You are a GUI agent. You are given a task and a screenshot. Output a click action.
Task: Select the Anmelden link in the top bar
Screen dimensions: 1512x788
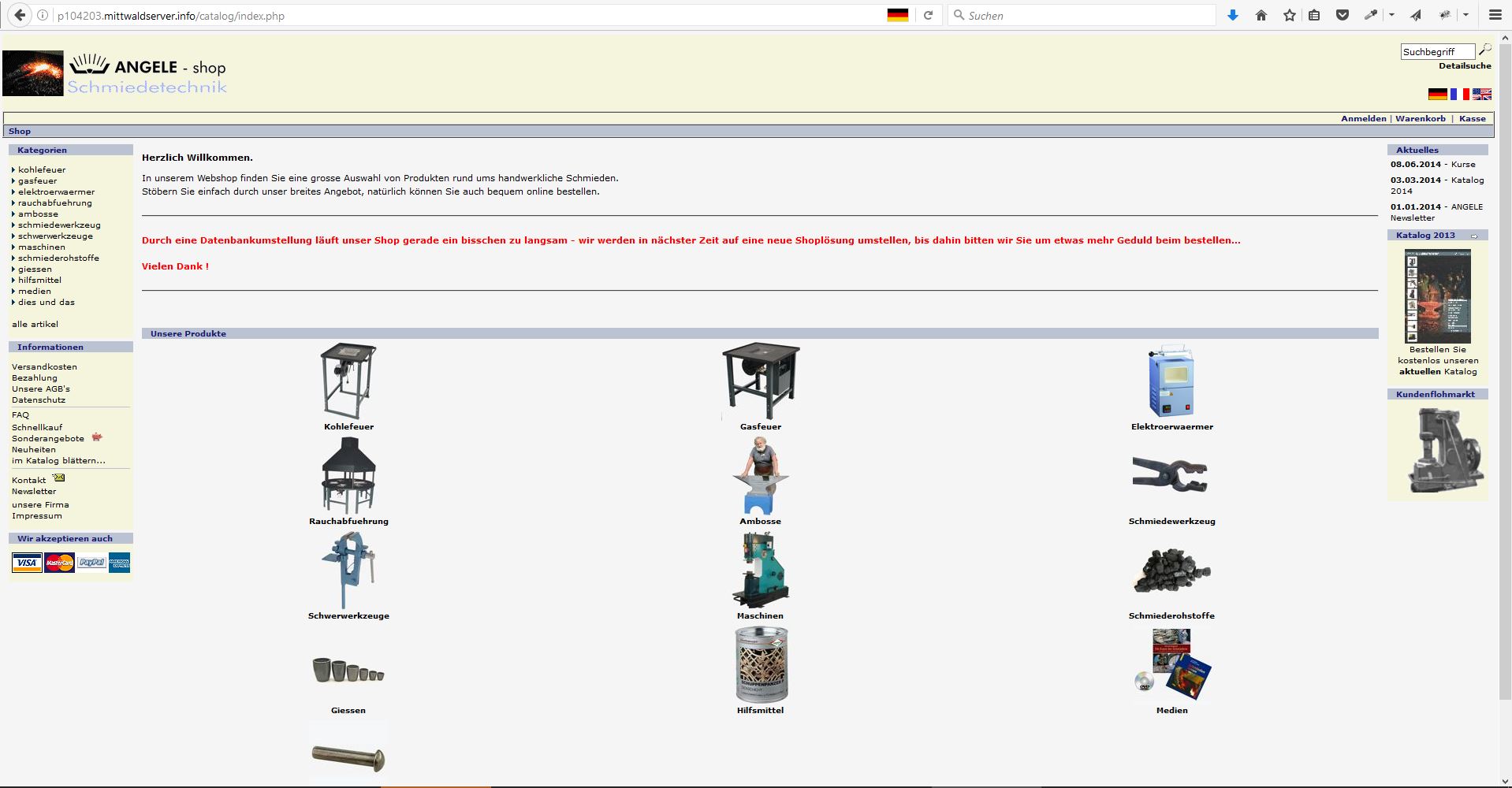point(1363,119)
